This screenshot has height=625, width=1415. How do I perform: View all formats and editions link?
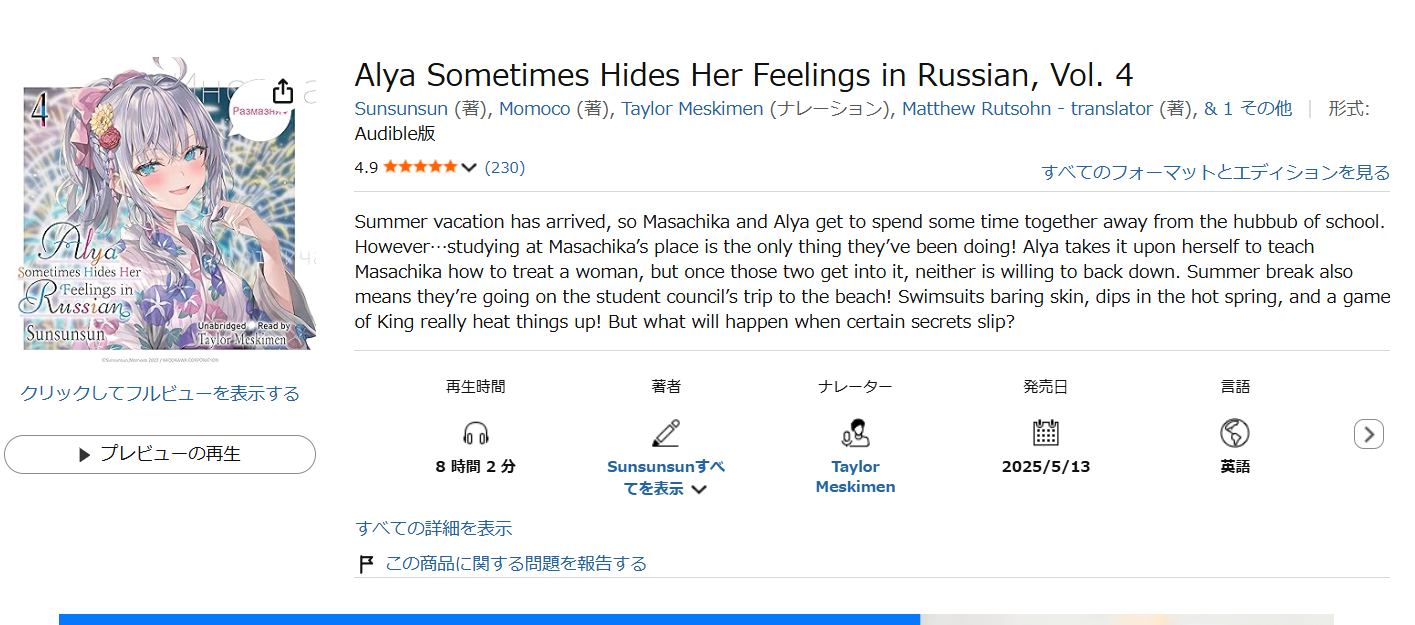(x=1216, y=172)
